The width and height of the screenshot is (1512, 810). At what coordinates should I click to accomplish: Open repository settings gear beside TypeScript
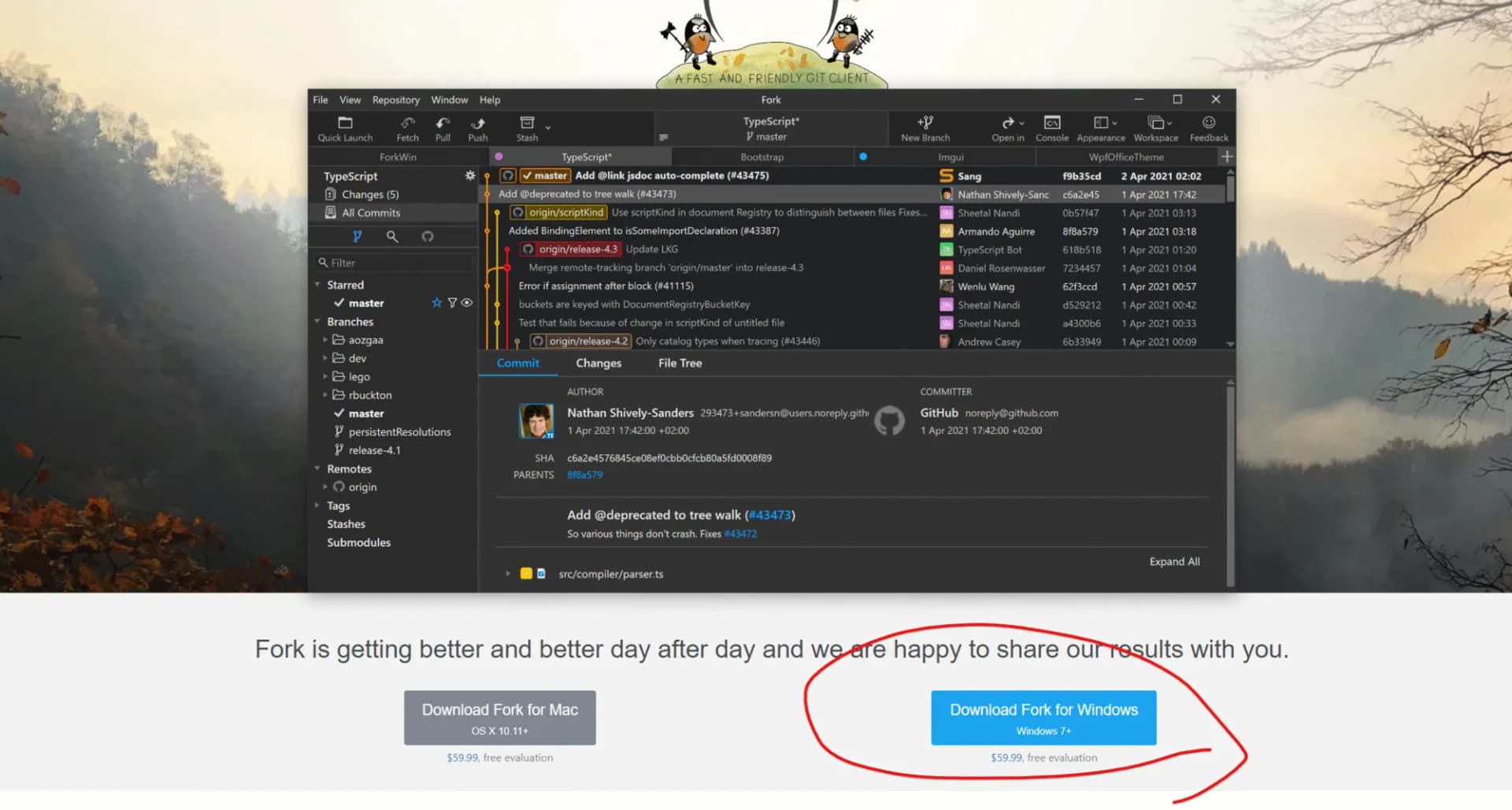[x=470, y=176]
